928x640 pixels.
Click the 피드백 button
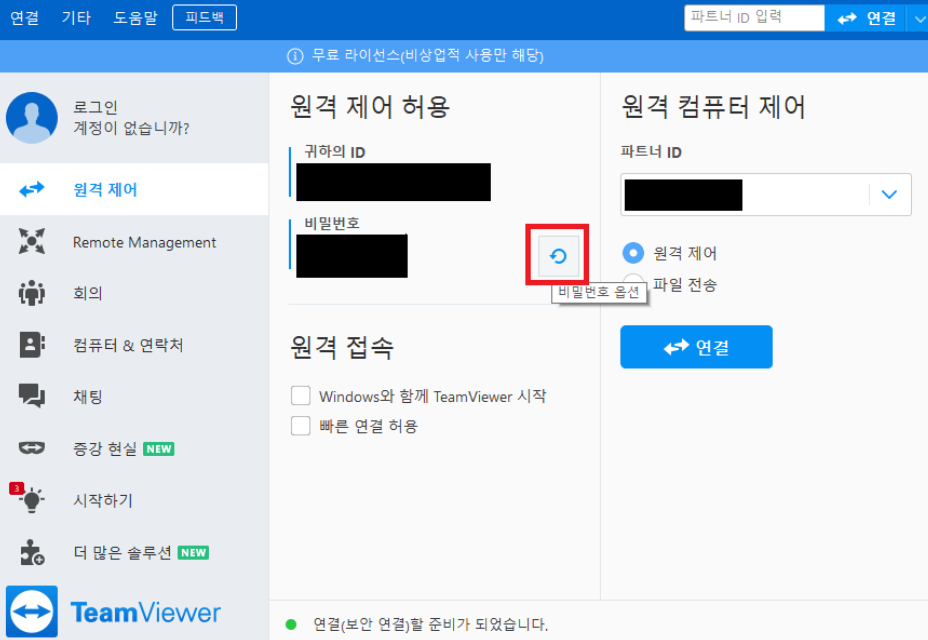[x=205, y=17]
